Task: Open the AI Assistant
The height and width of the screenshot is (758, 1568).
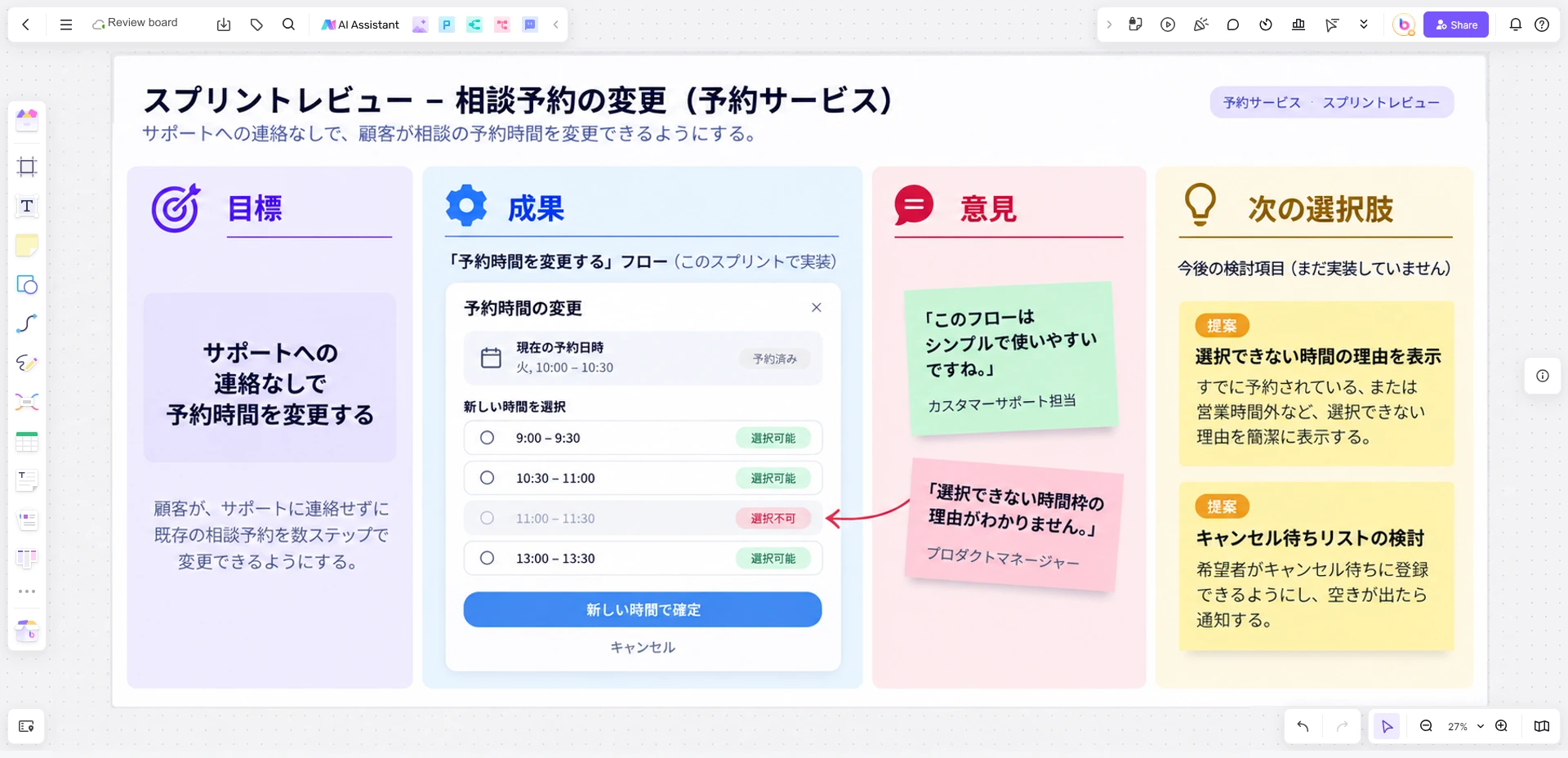Action: pyautogui.click(x=360, y=25)
